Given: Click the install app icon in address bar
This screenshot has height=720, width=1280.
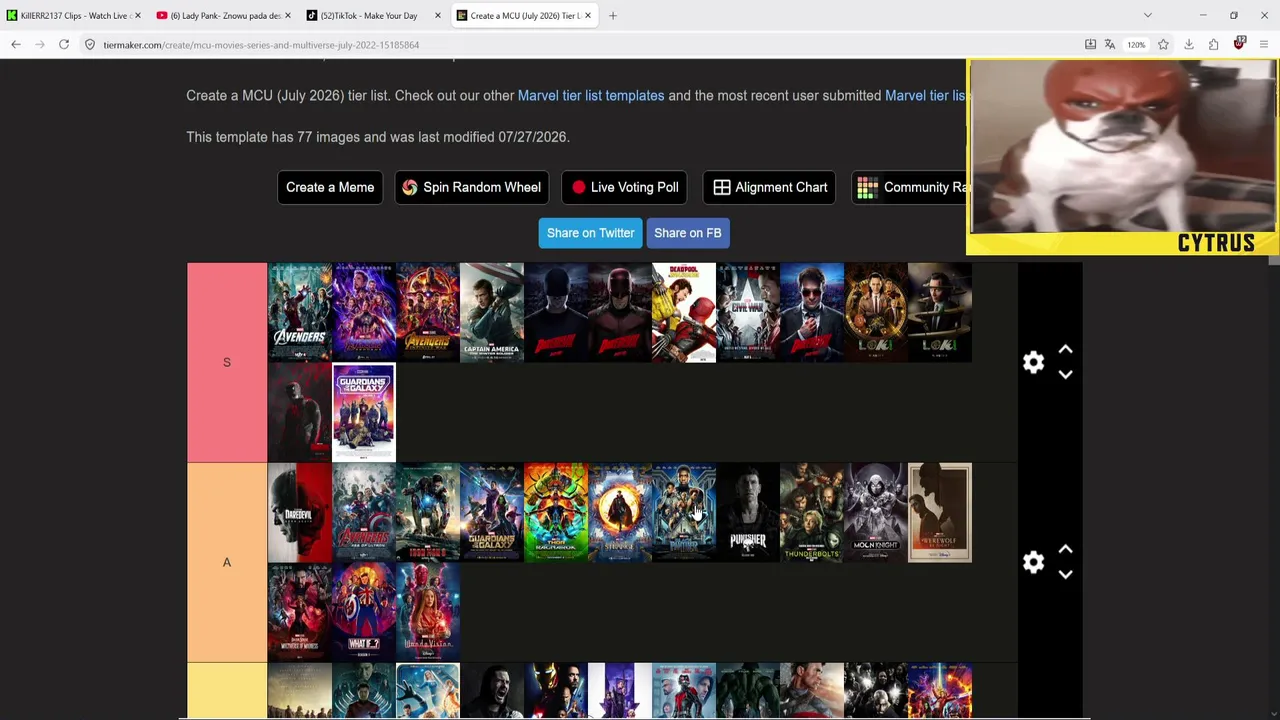Looking at the screenshot, I should [1090, 44].
